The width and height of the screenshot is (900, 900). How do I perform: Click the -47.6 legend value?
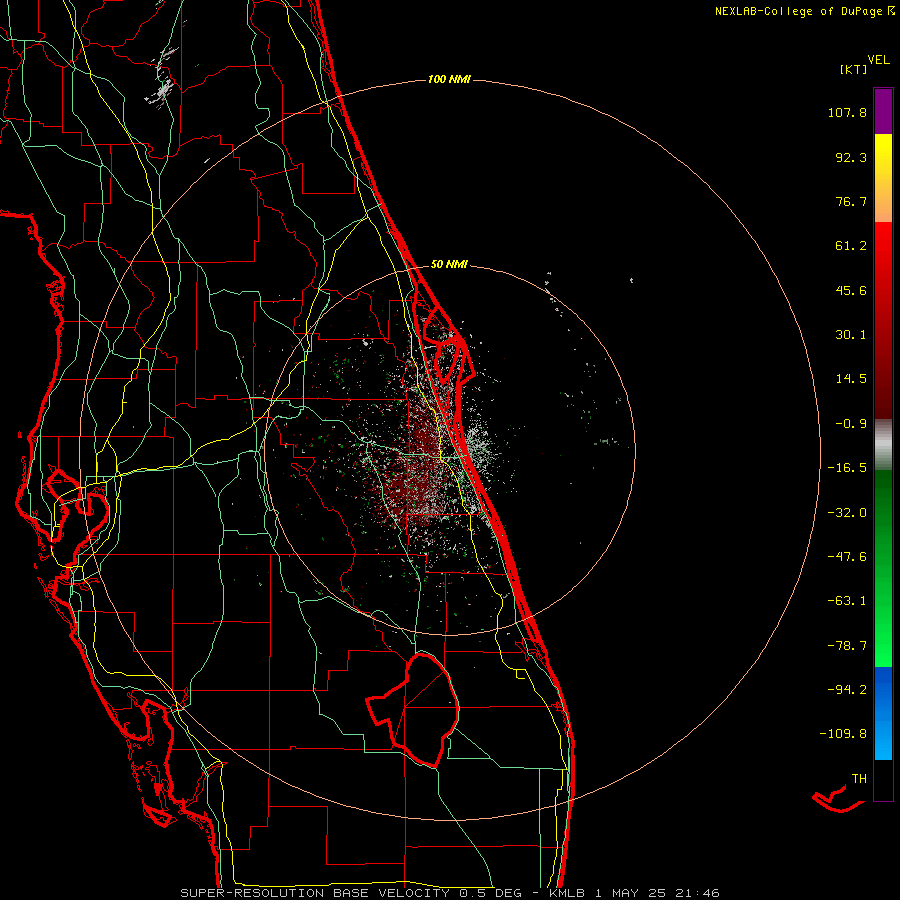click(x=847, y=557)
